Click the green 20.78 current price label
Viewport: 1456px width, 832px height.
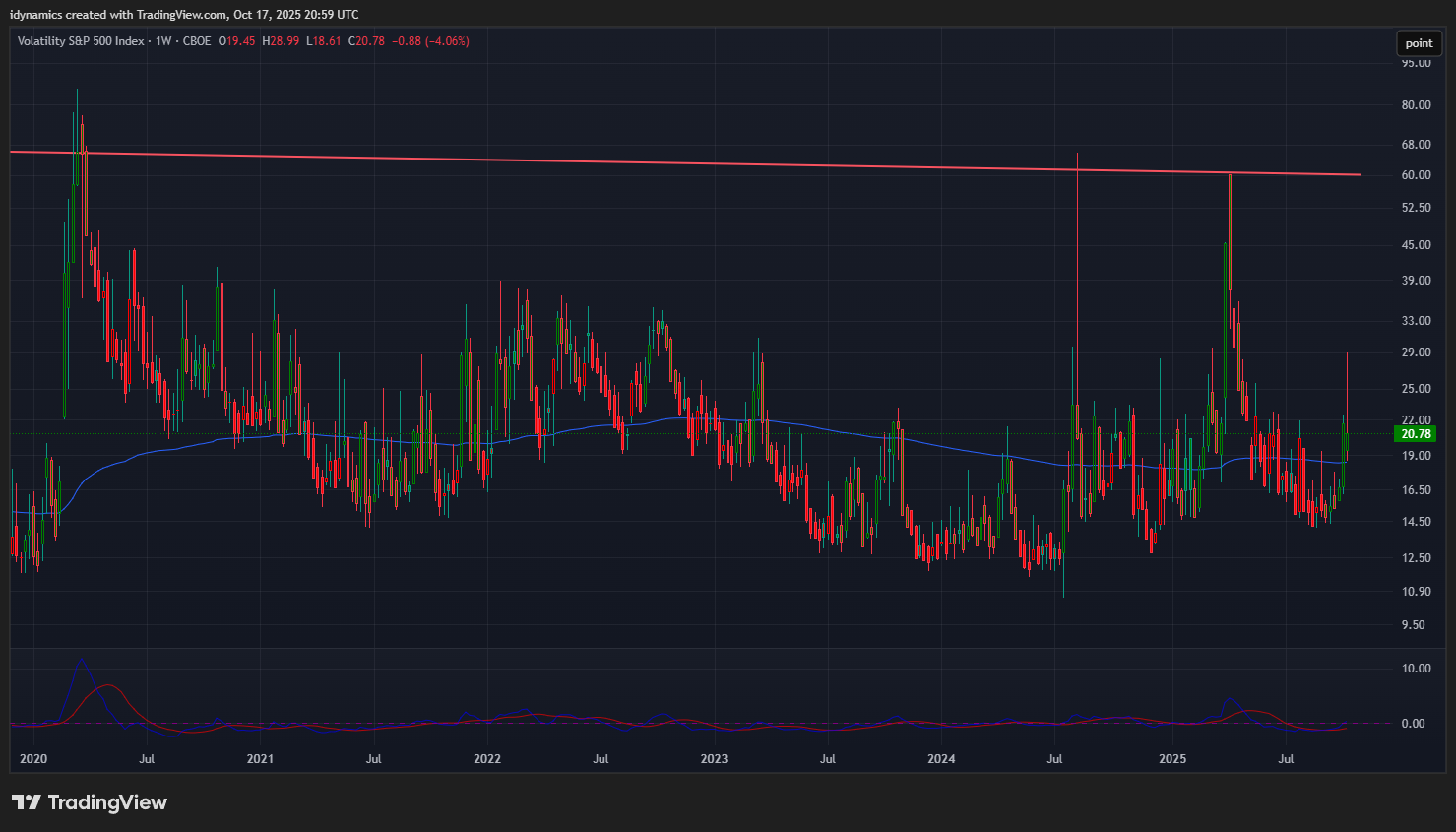pos(1416,434)
